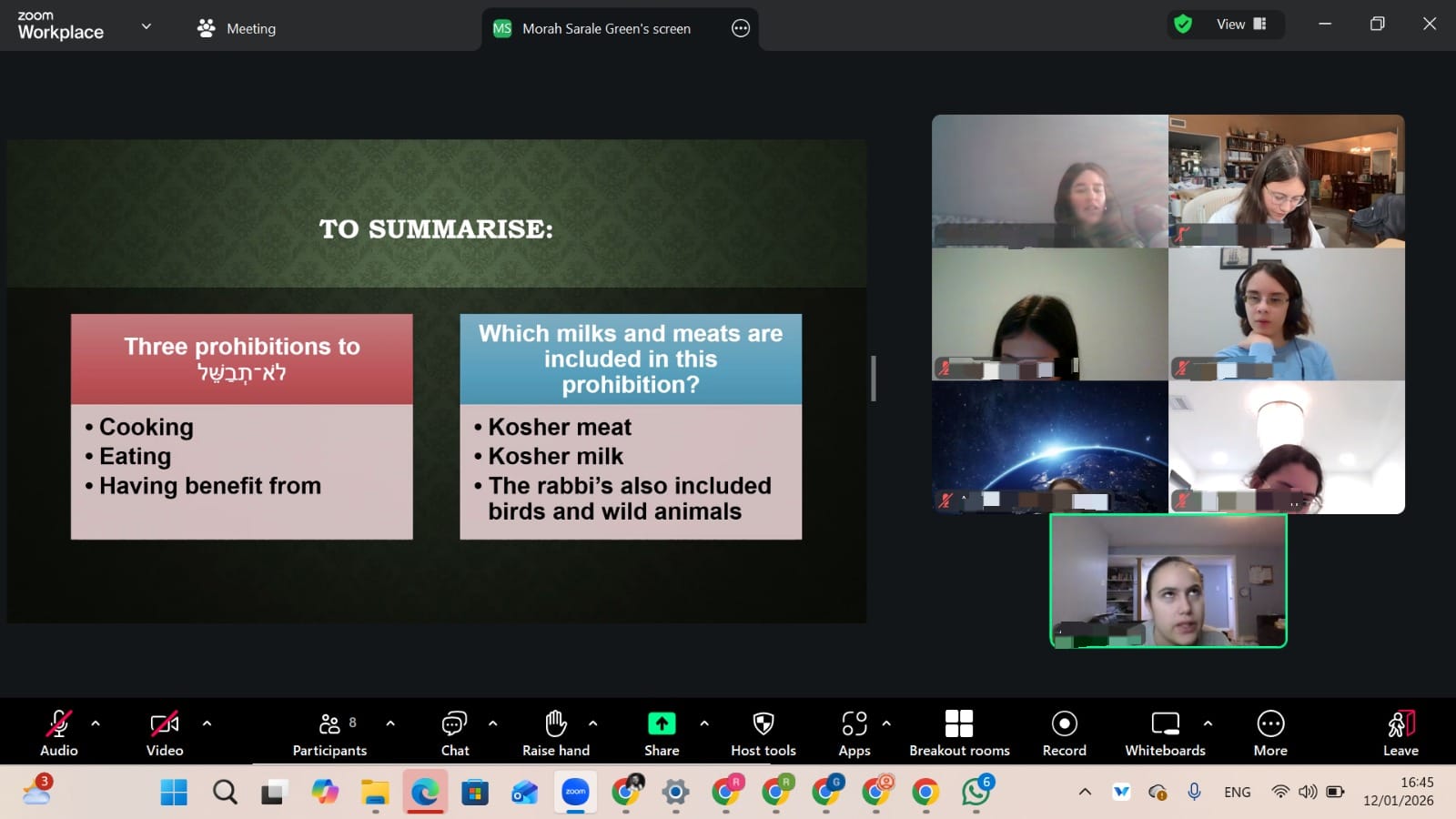This screenshot has width=1456, height=819.
Task: Unmute the microphone with Audio button
Action: (x=58, y=724)
